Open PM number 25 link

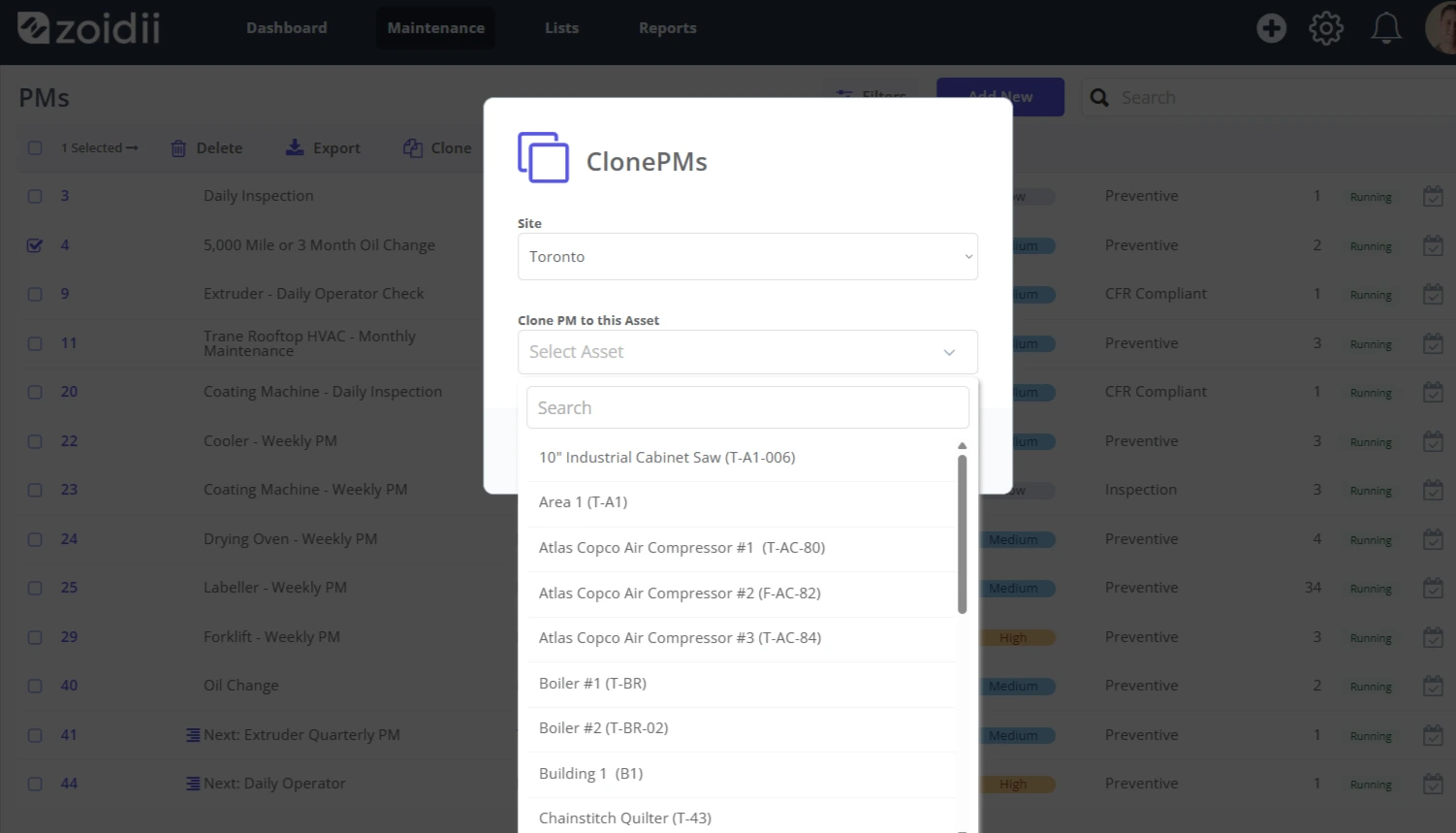tap(69, 588)
